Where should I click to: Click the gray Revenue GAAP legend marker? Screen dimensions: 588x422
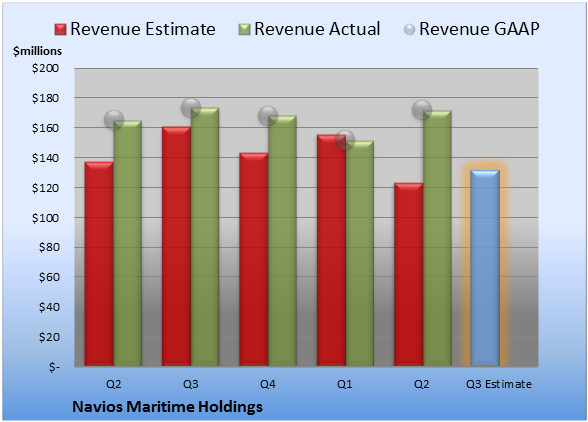click(x=410, y=30)
